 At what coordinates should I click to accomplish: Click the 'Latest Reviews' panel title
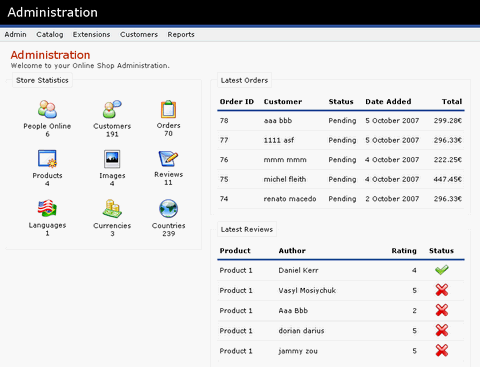247,229
